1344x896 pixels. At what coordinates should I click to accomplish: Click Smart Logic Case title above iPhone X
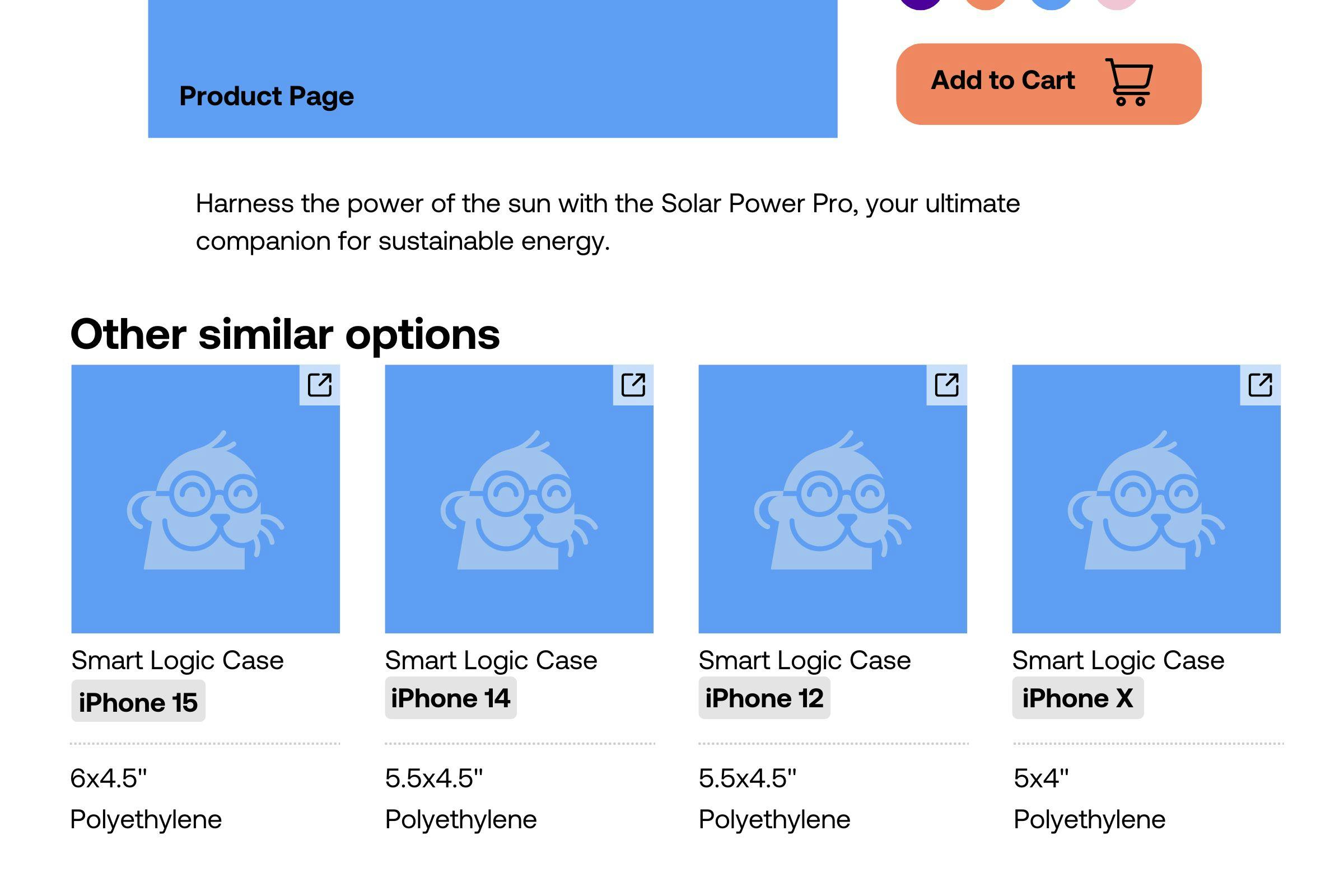1118,661
